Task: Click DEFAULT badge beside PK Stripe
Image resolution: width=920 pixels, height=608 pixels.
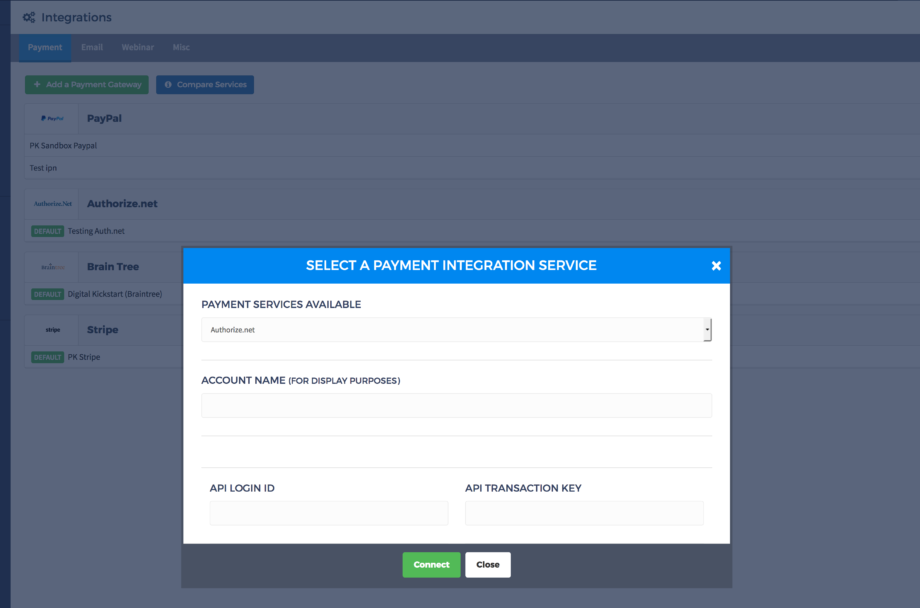Action: coord(48,357)
